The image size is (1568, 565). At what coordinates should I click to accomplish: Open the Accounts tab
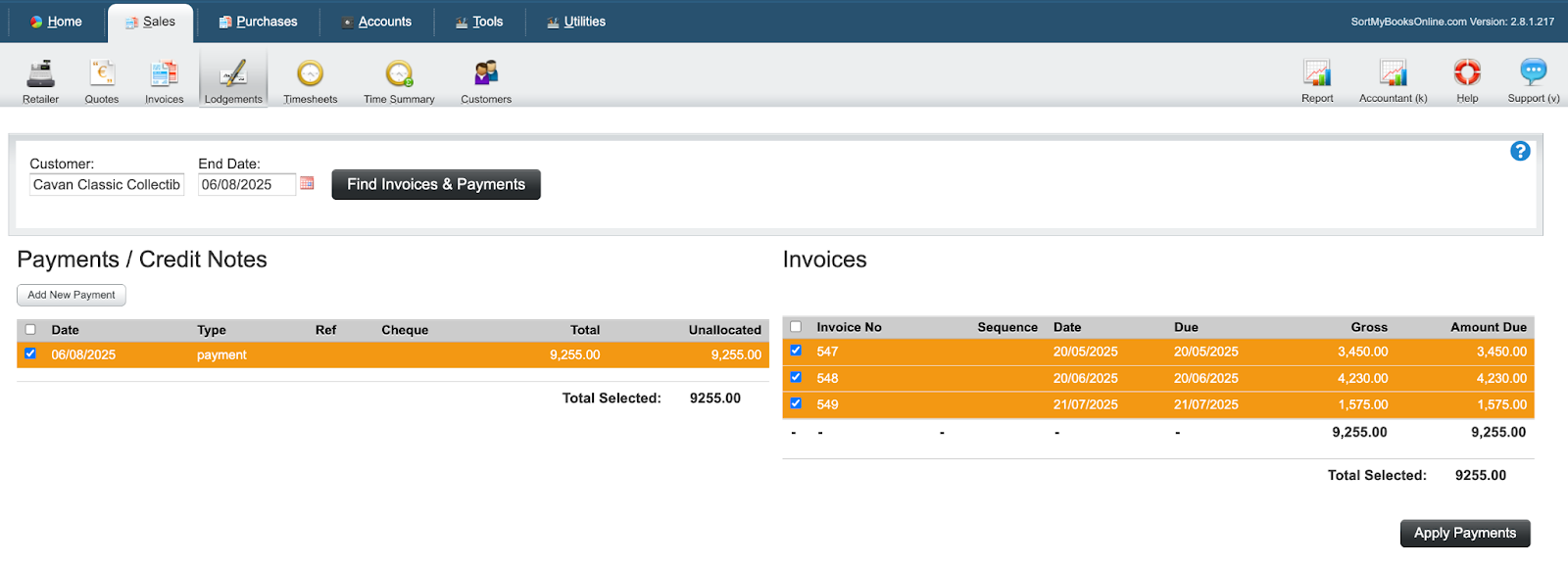376,22
